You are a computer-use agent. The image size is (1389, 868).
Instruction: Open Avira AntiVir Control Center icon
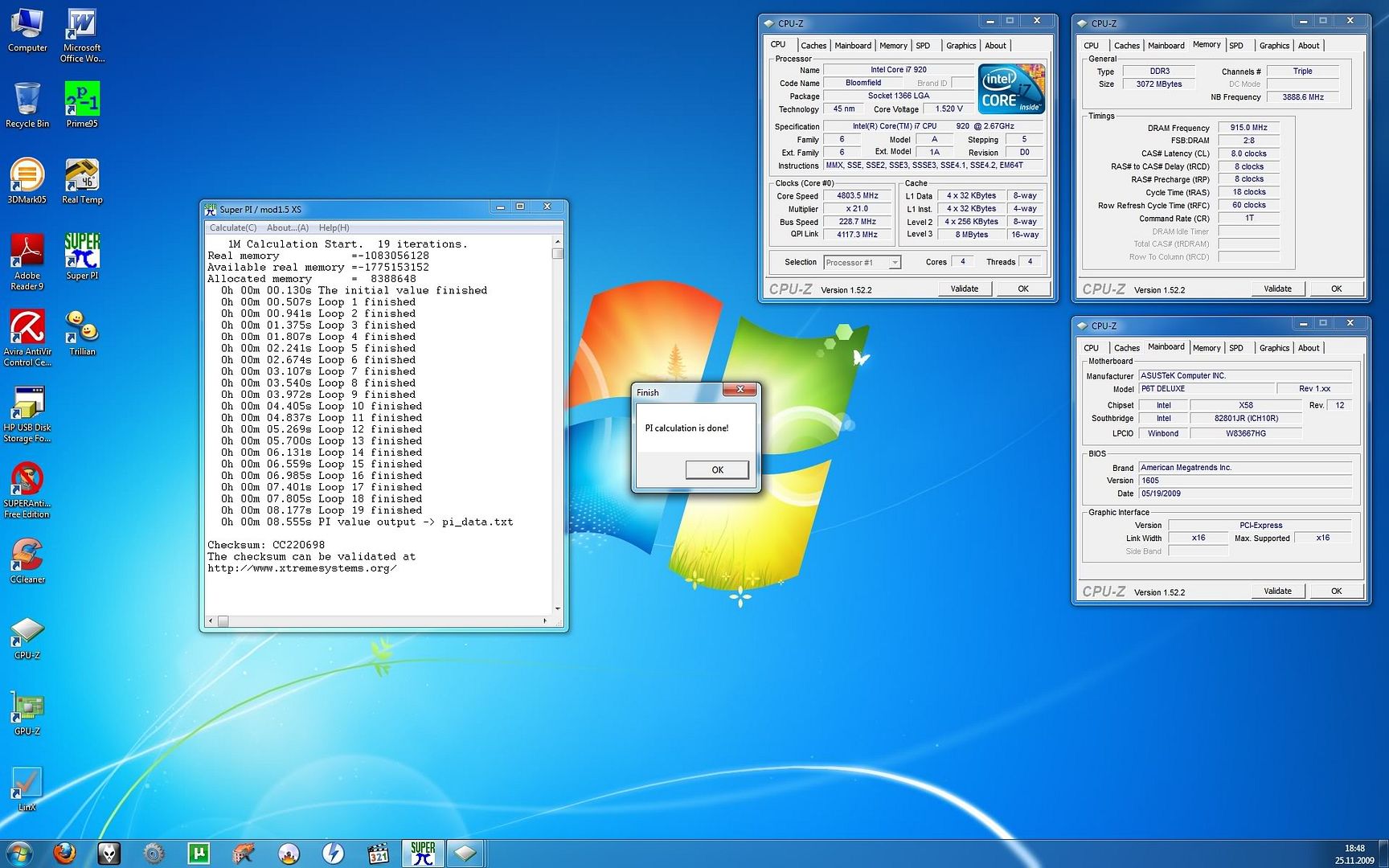point(27,338)
